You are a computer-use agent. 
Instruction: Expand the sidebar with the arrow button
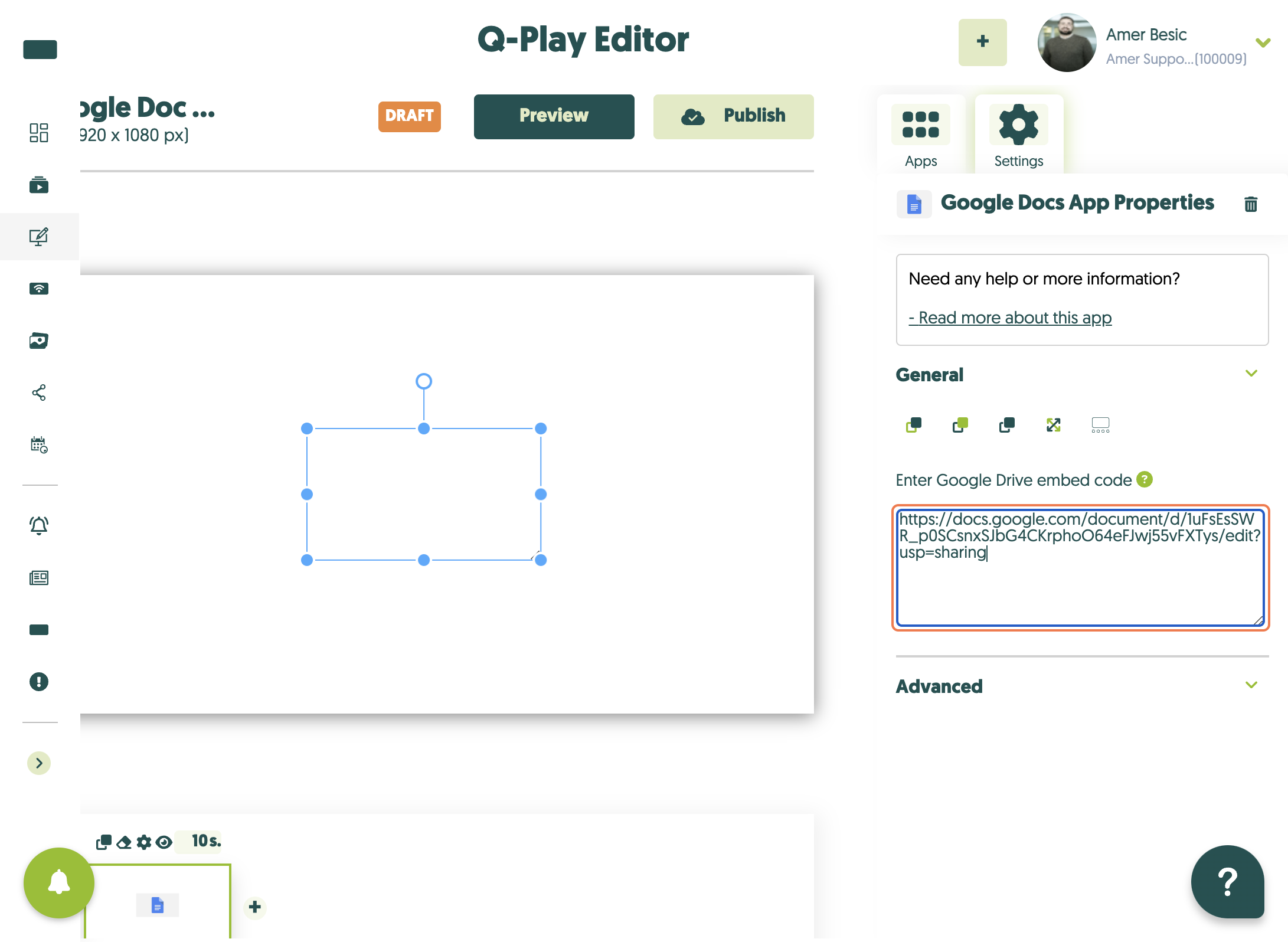(x=39, y=763)
